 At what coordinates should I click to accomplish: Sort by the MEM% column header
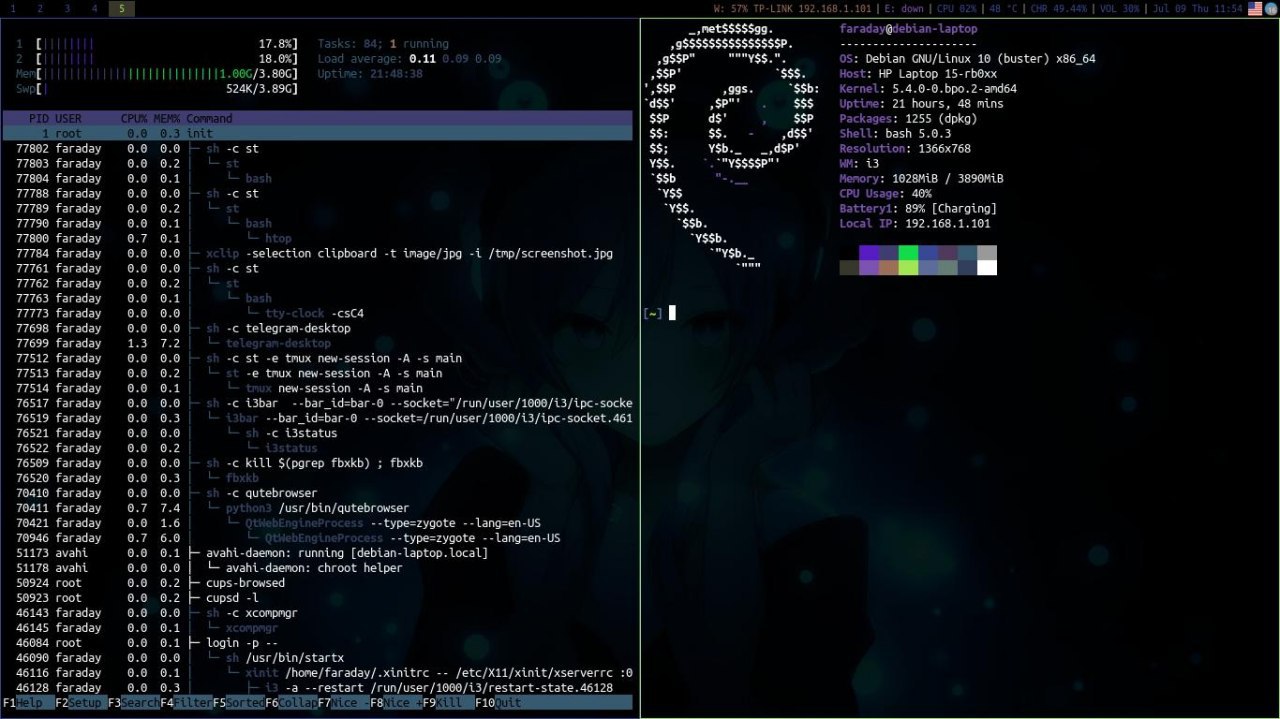167,118
